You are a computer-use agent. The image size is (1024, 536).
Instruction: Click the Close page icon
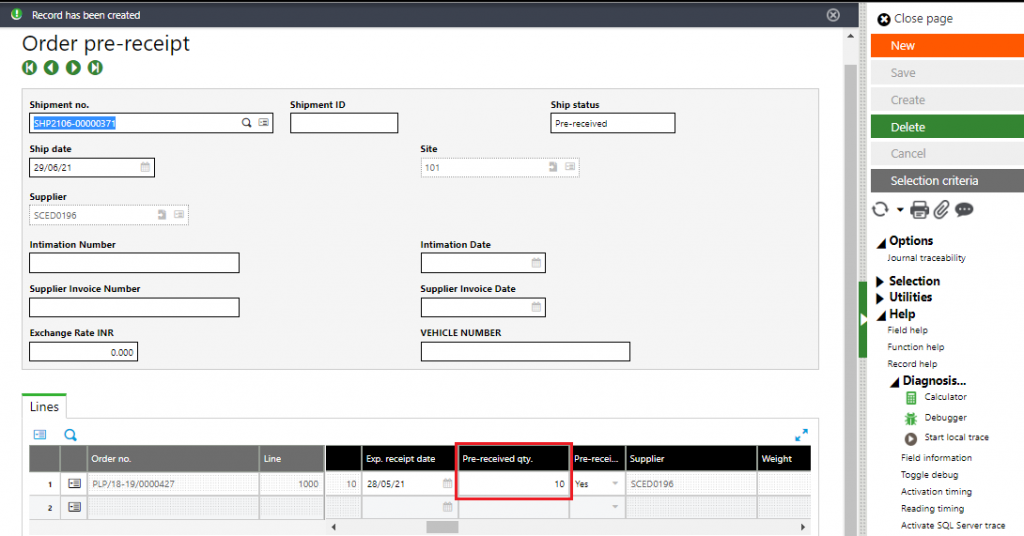[884, 20]
